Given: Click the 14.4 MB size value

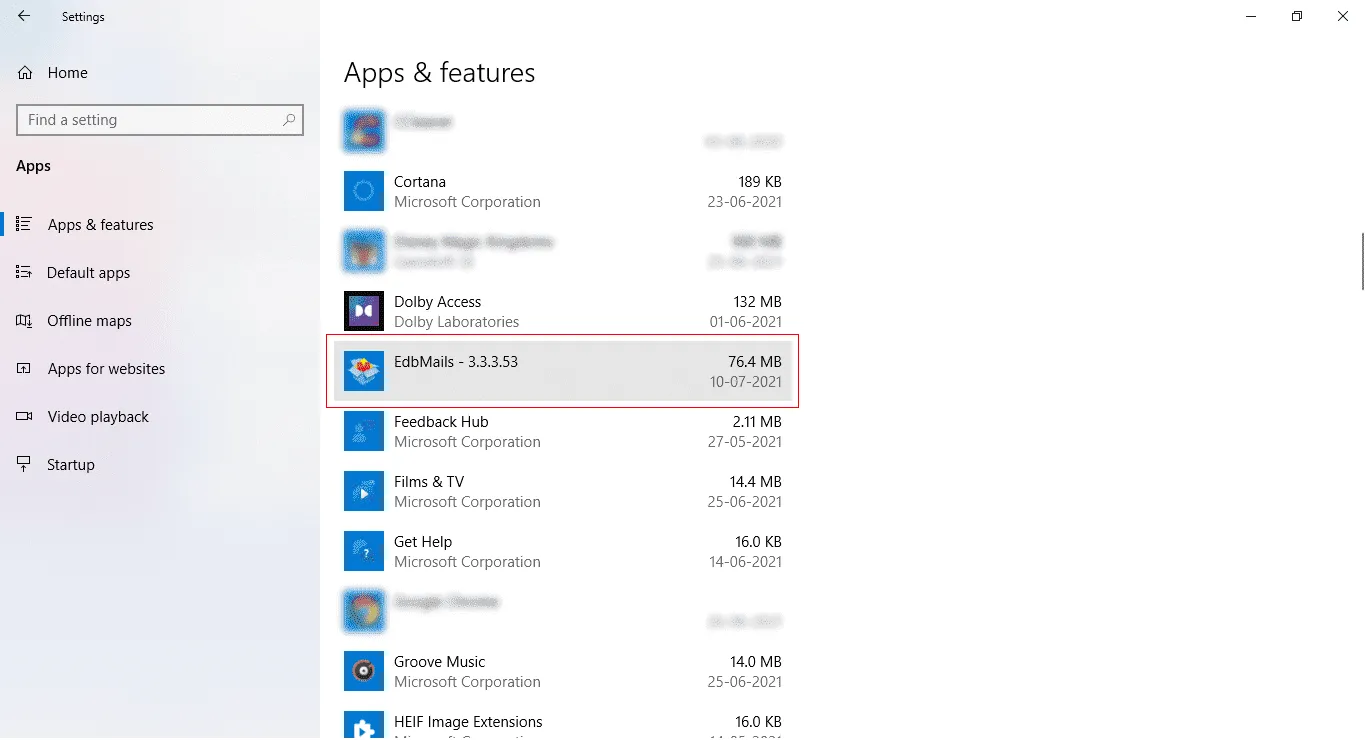Looking at the screenshot, I should 755,482.
